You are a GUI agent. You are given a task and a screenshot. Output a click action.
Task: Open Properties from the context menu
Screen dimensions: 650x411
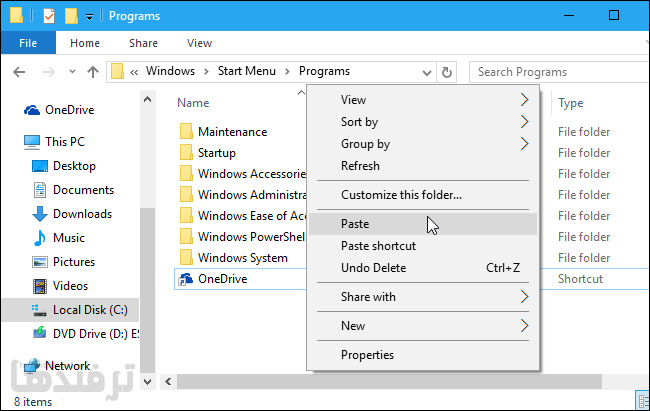pos(423,355)
